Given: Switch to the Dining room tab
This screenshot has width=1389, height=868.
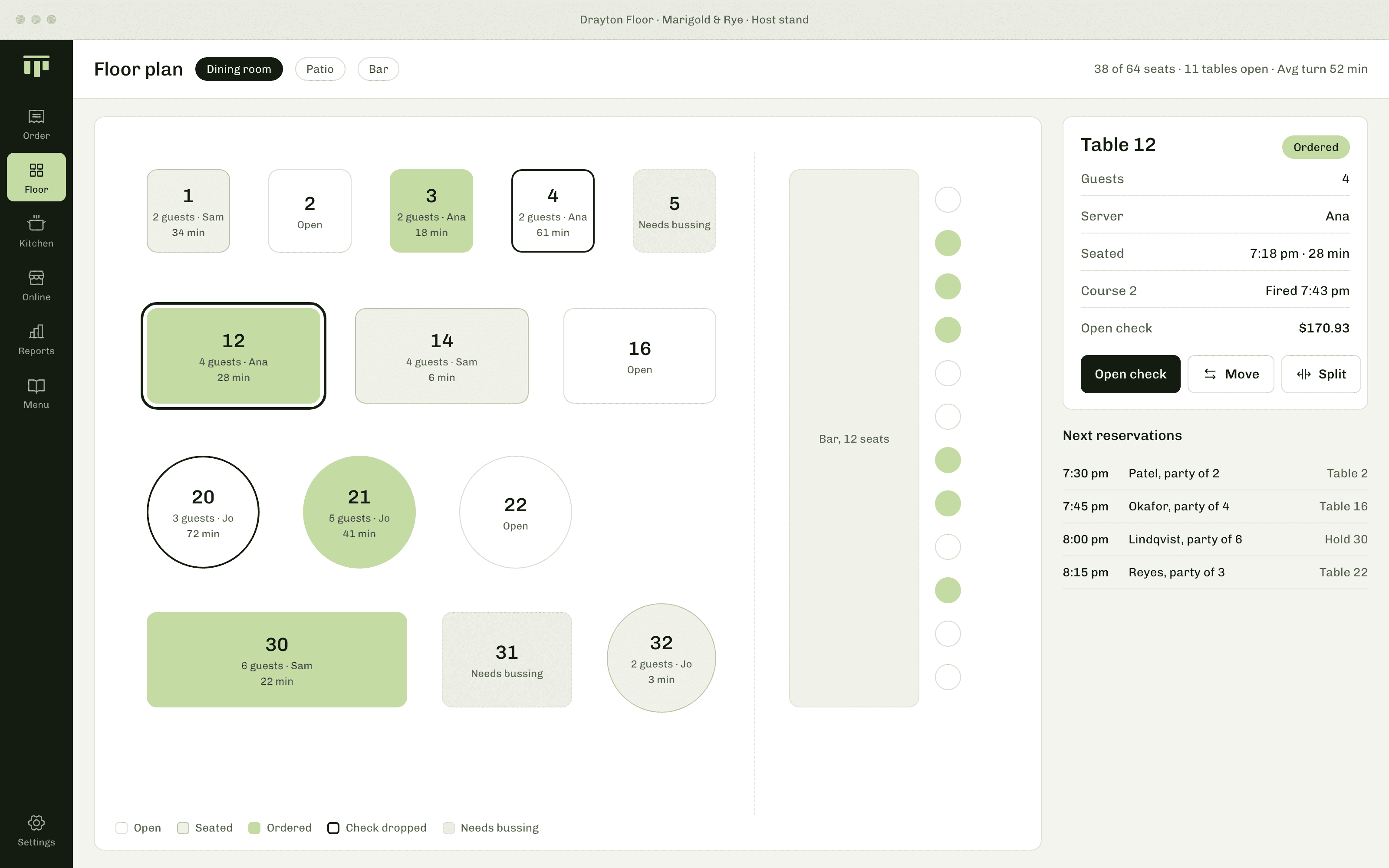Looking at the screenshot, I should [239, 69].
